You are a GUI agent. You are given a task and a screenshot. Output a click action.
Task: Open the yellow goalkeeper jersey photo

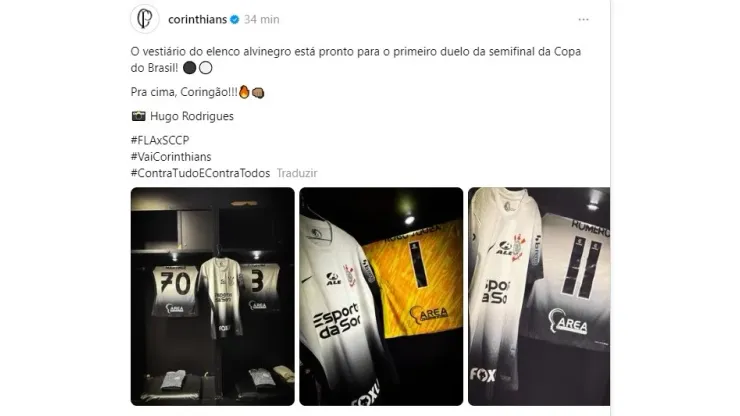pos(381,297)
